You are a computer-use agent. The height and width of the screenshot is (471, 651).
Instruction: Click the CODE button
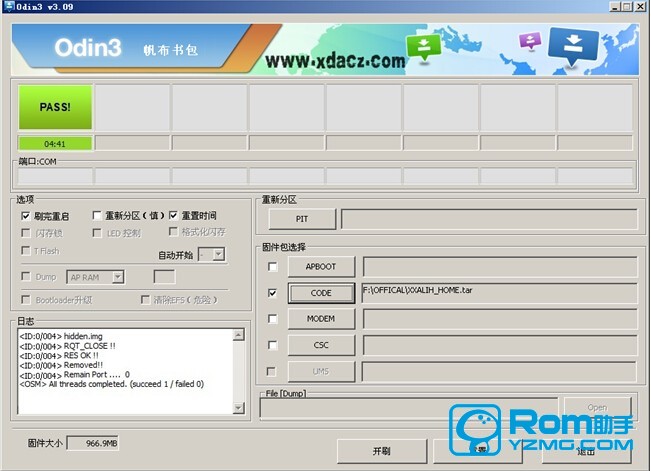tap(321, 293)
